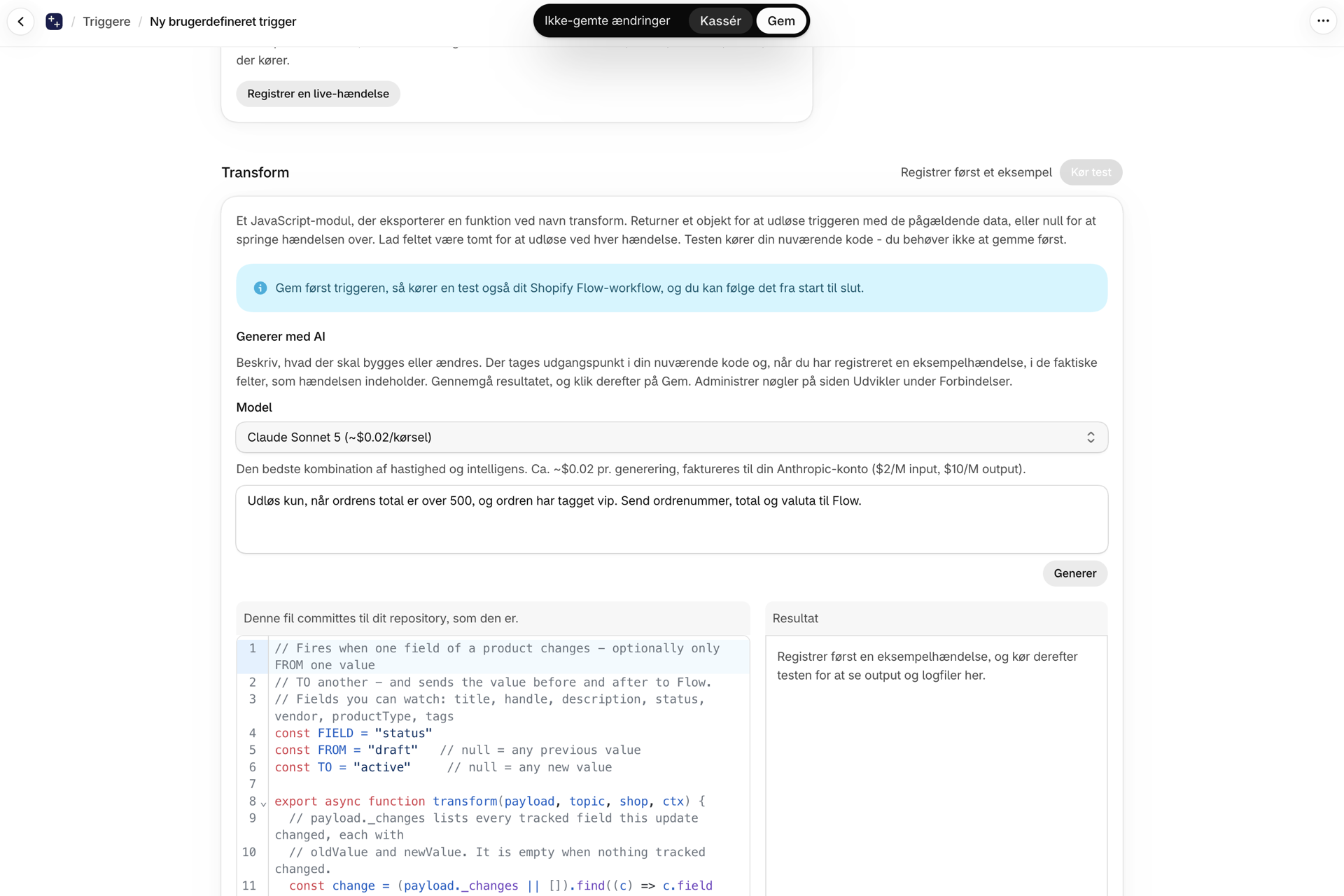Click Ny brugerdefineret trigger breadcrumb
This screenshot has height=896, width=1344.
click(x=223, y=22)
